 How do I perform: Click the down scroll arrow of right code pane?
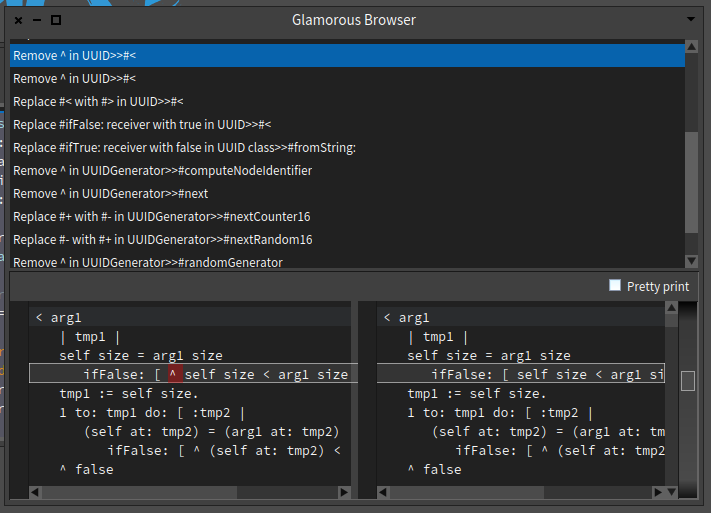click(x=672, y=492)
